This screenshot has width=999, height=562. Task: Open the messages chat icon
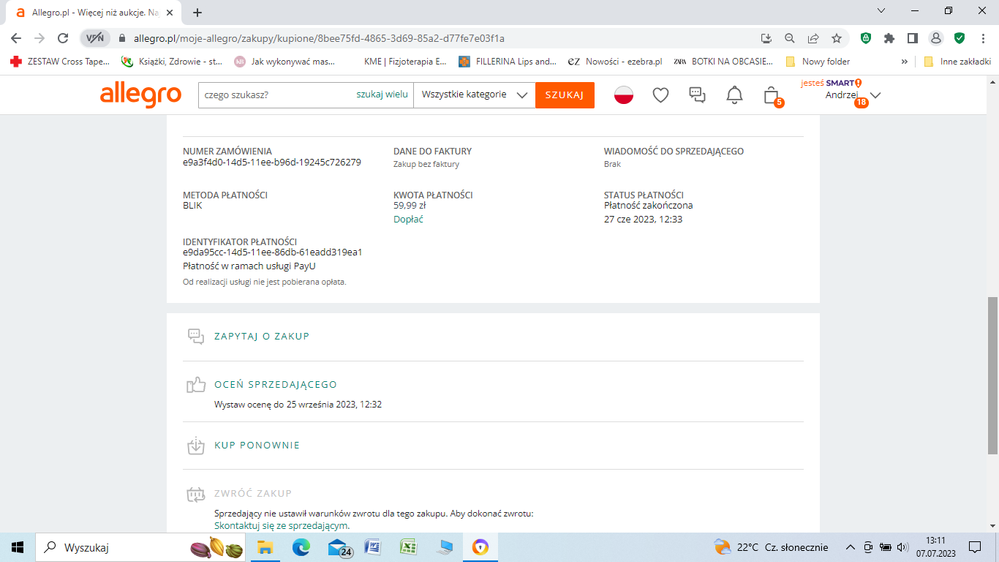pyautogui.click(x=697, y=95)
